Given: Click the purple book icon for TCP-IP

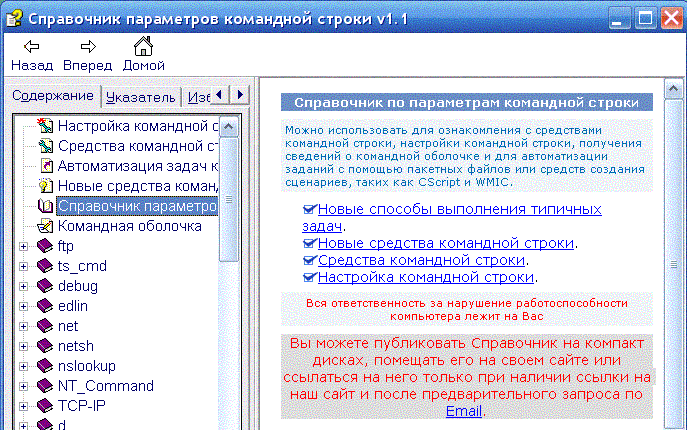Looking at the screenshot, I should point(45,406).
